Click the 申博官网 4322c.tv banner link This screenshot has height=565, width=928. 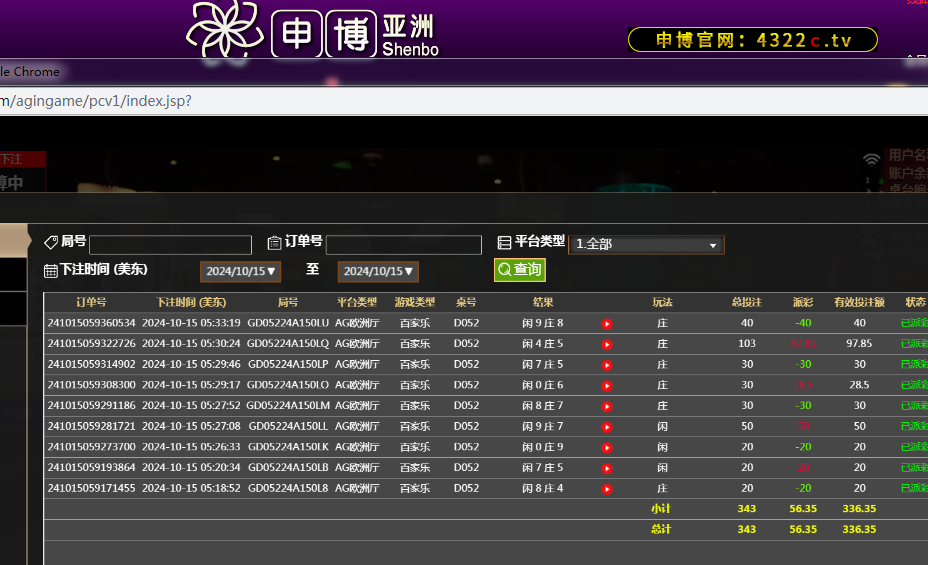(x=752, y=40)
